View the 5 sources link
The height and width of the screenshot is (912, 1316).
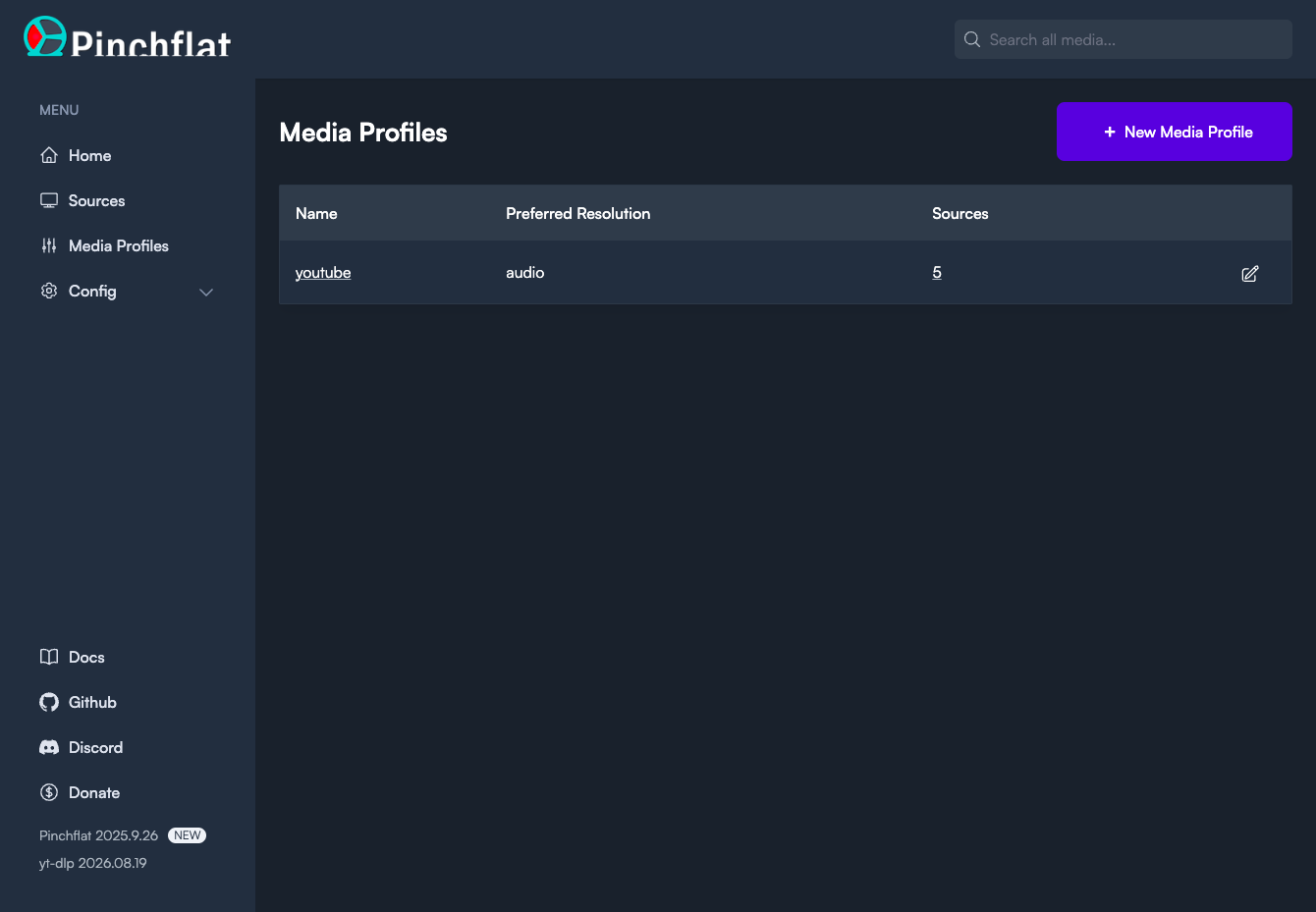[x=937, y=272]
